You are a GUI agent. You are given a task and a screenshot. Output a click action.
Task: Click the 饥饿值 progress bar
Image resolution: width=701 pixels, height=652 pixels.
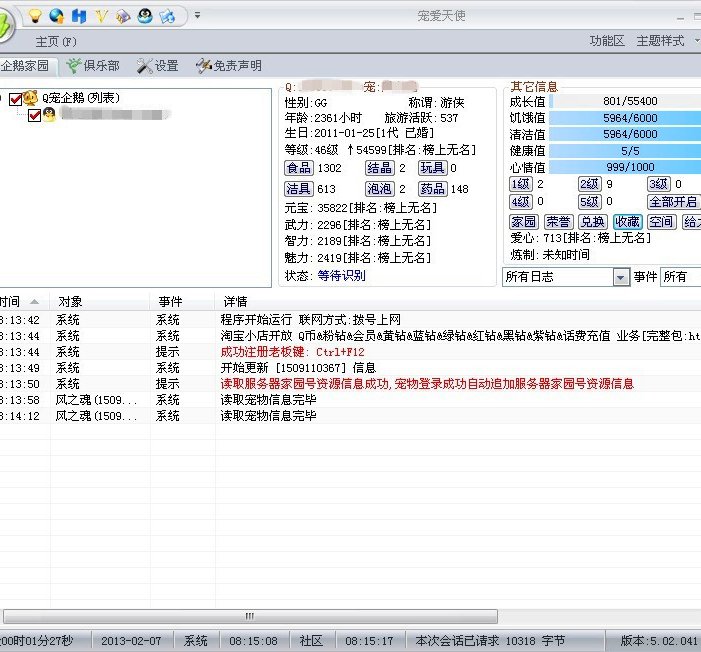tap(625, 118)
